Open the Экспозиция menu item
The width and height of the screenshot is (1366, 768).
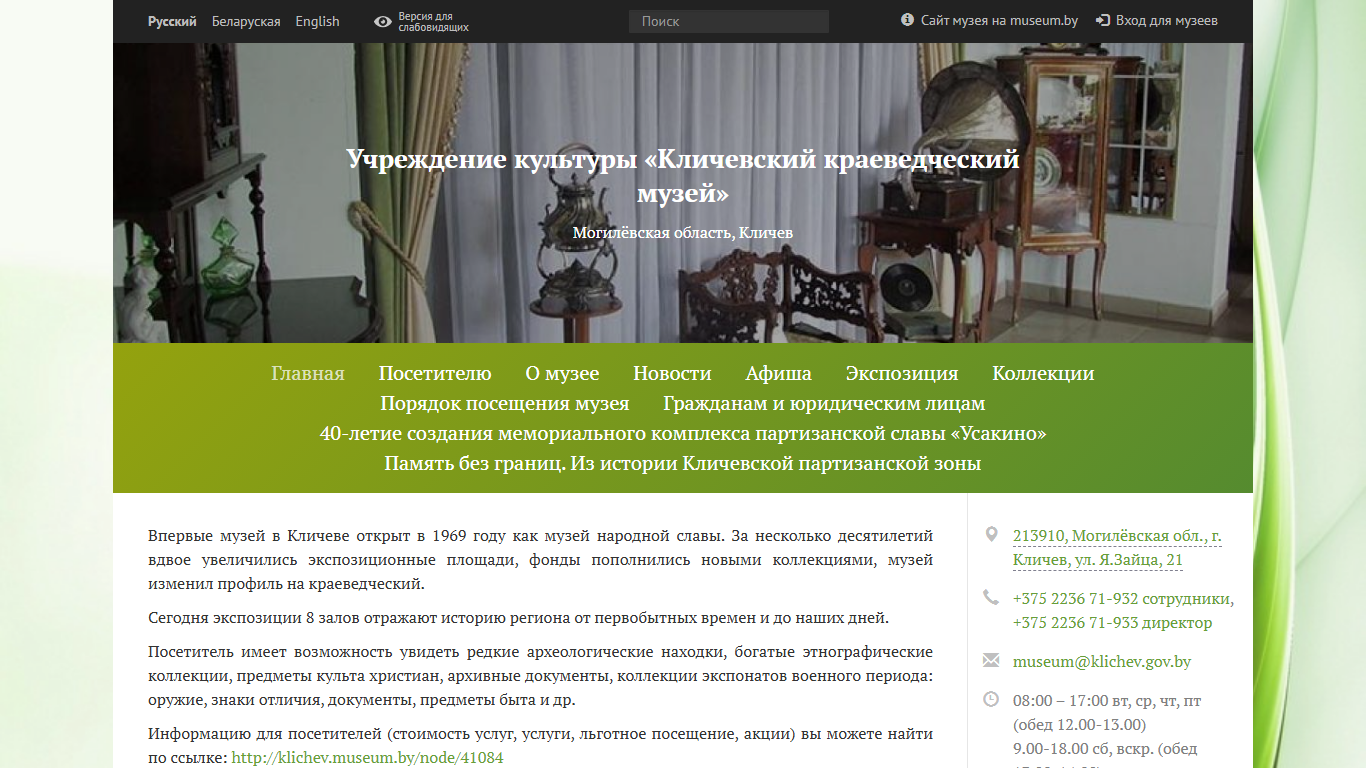[902, 373]
